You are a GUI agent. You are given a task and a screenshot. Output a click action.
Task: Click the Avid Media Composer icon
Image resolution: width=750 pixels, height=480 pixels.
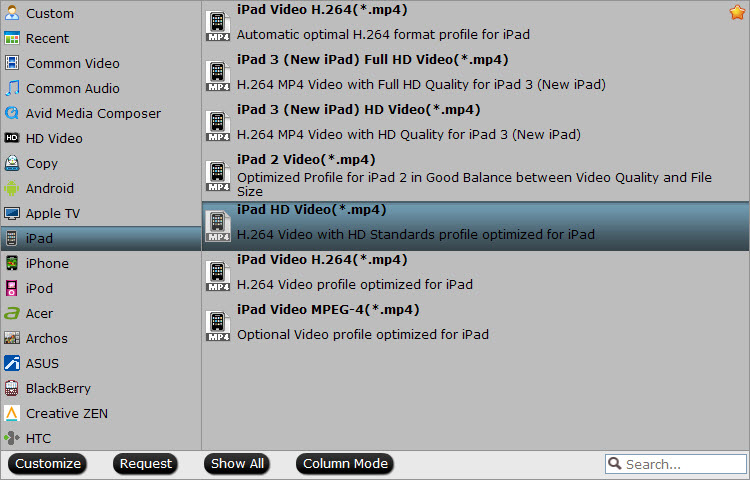tap(12, 113)
